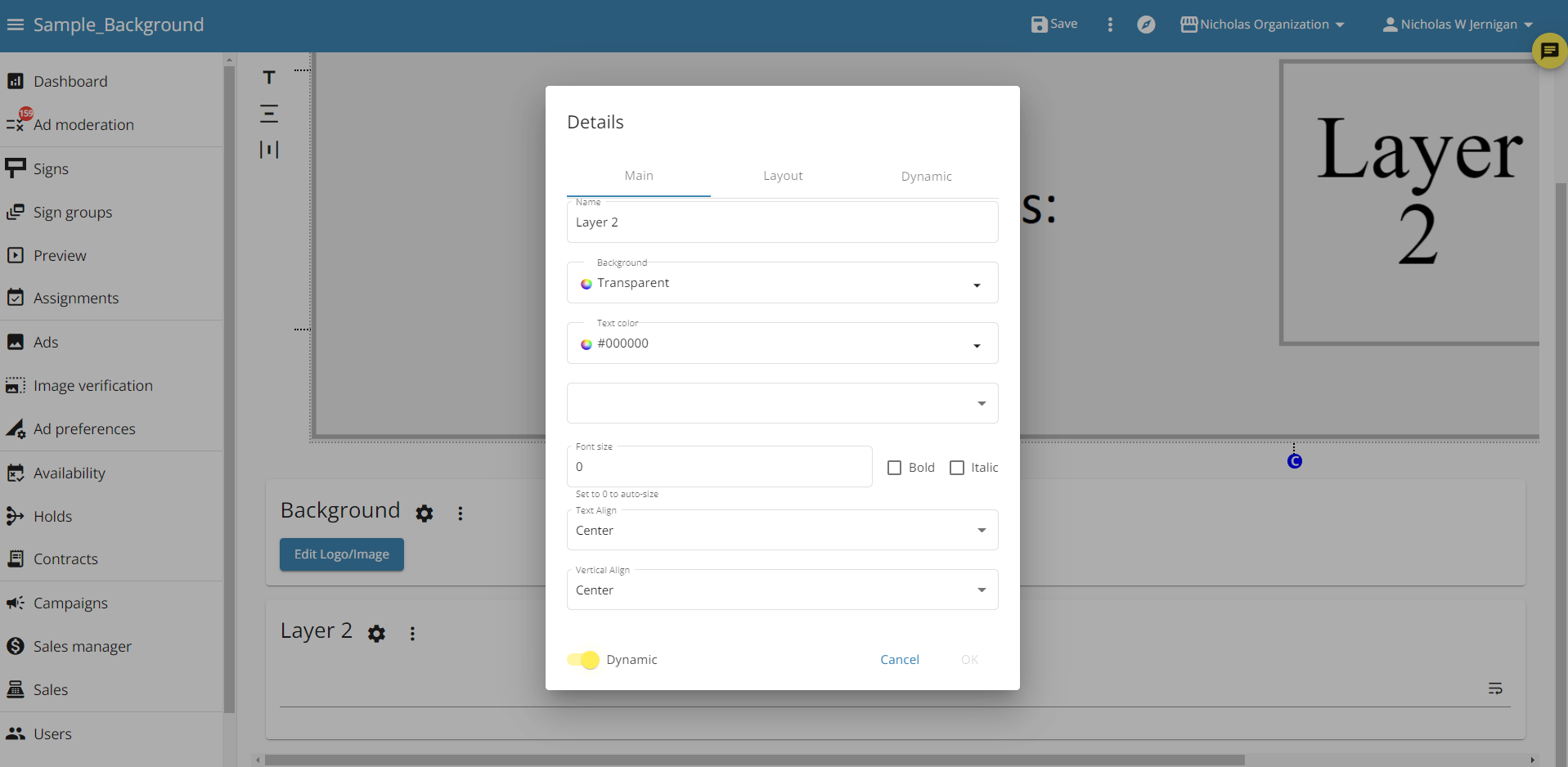The image size is (1568, 767).
Task: Open Background layer gear settings
Action: 424,514
